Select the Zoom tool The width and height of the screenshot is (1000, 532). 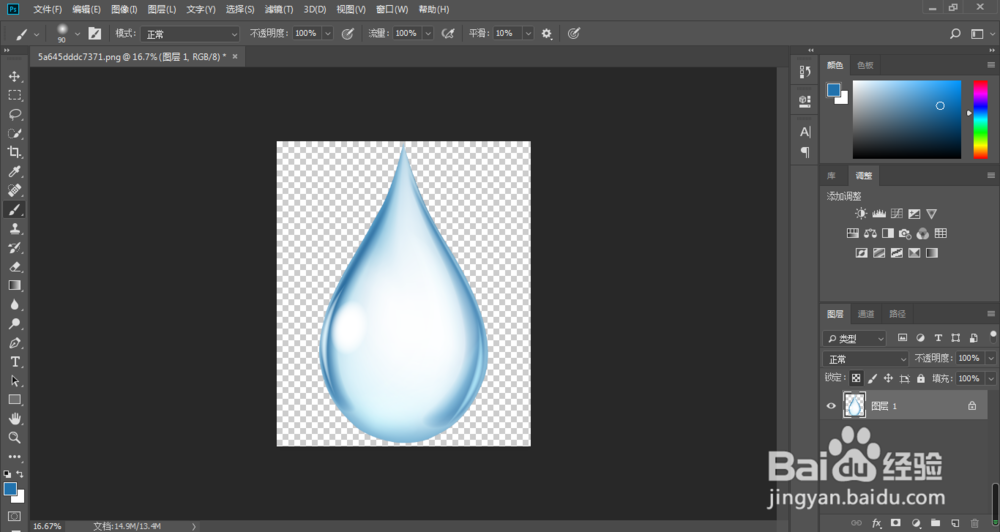(x=15, y=438)
